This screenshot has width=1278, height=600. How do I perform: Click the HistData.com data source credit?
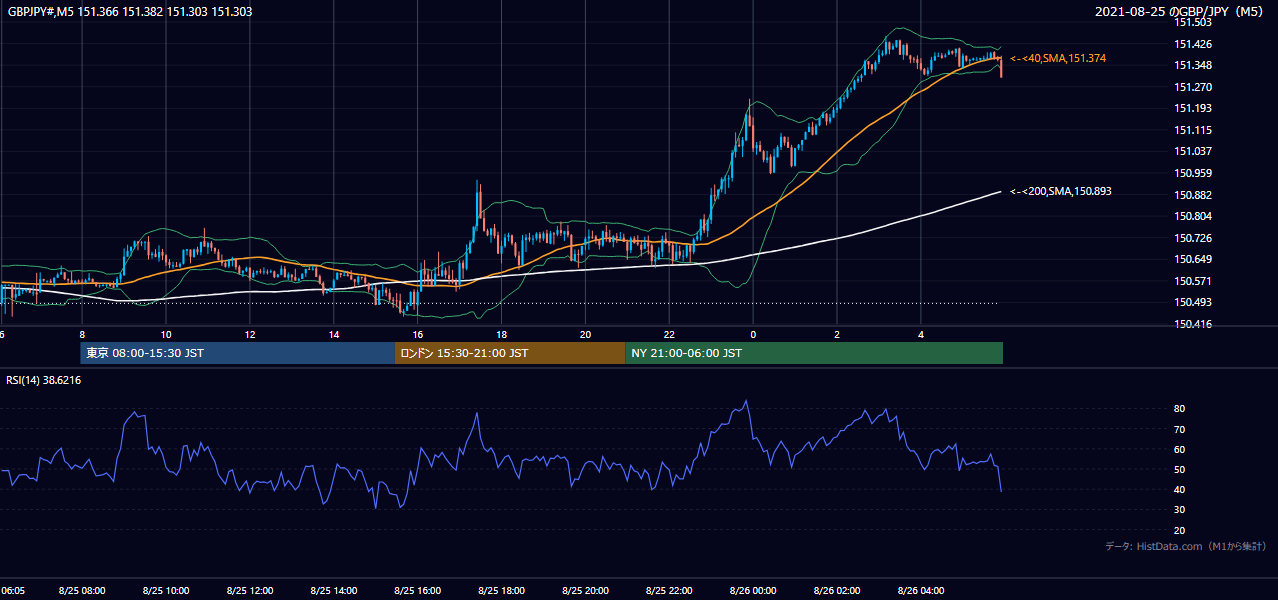coord(1186,546)
